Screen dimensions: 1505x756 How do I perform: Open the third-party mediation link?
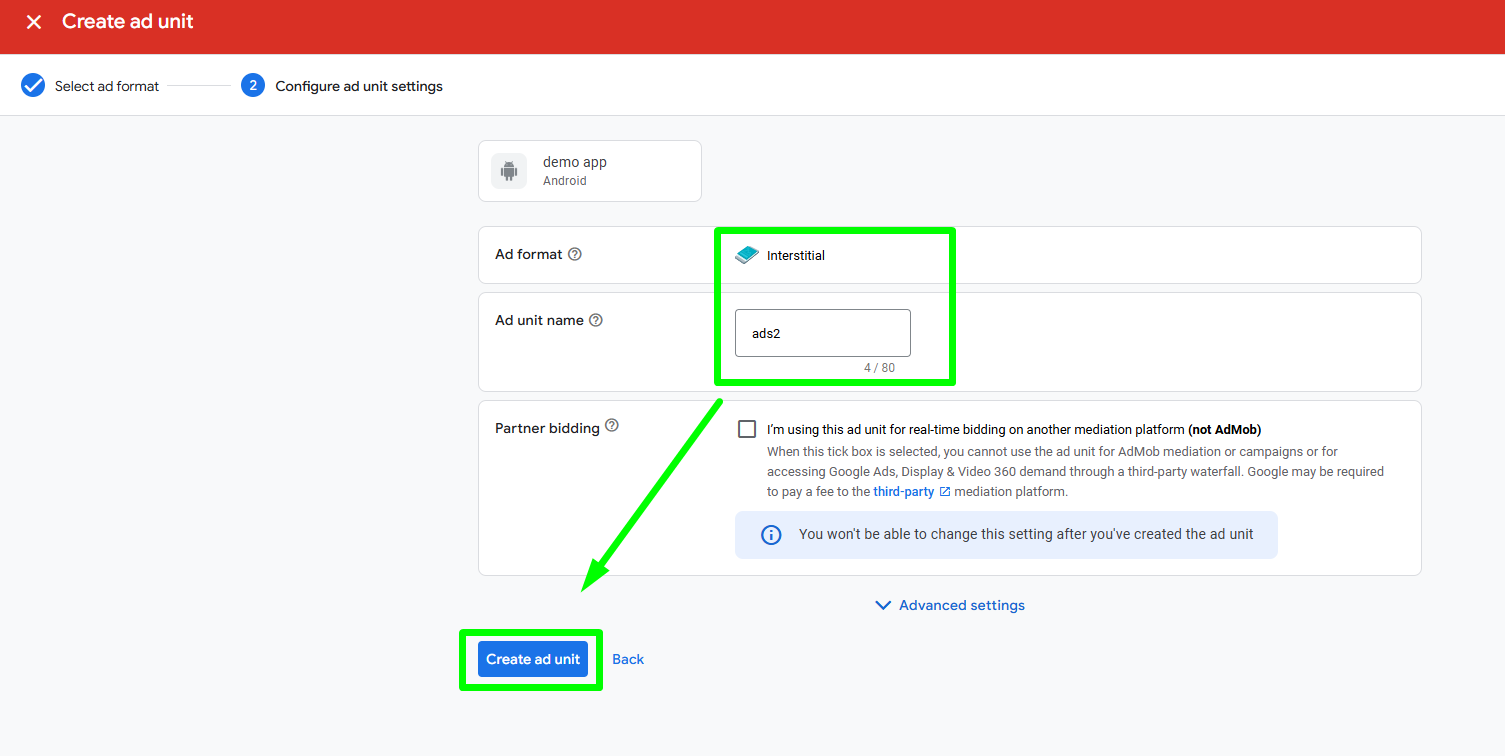(x=903, y=492)
